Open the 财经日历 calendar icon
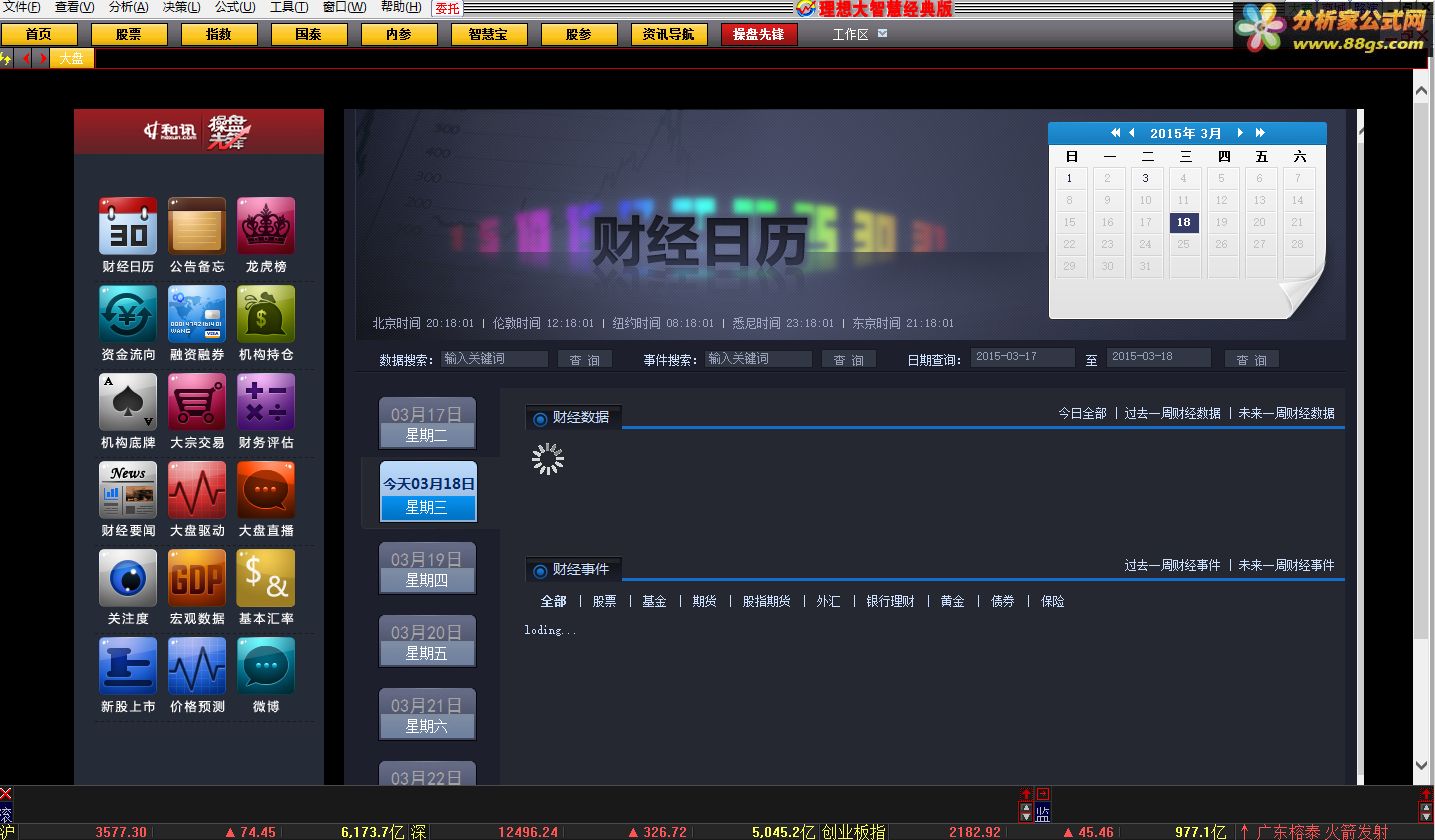 (128, 226)
